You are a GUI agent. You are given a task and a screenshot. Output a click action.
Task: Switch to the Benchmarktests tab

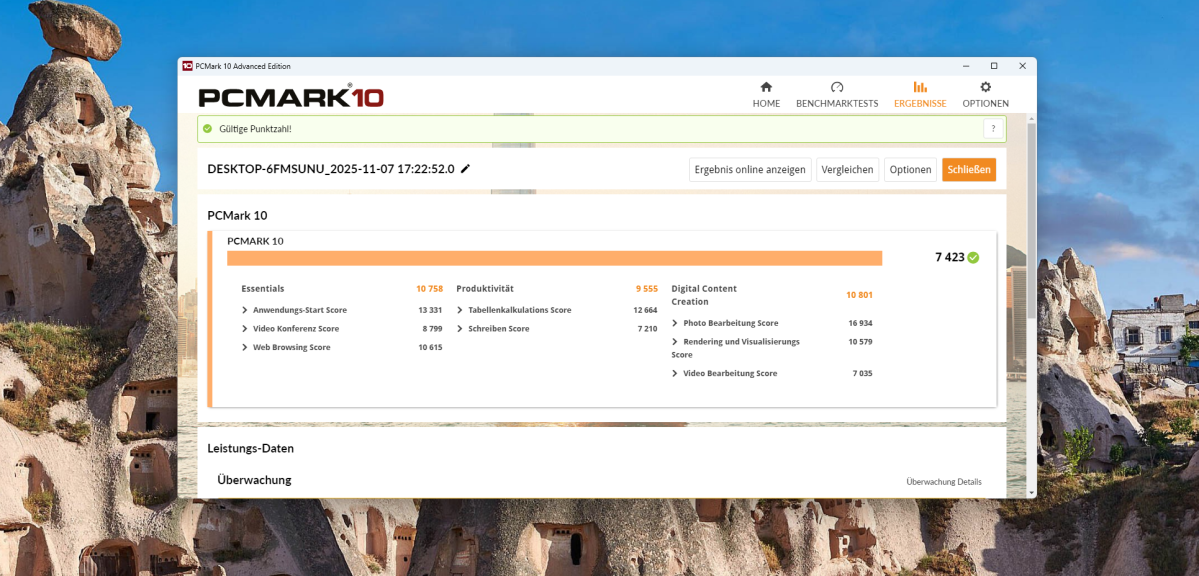pos(837,95)
